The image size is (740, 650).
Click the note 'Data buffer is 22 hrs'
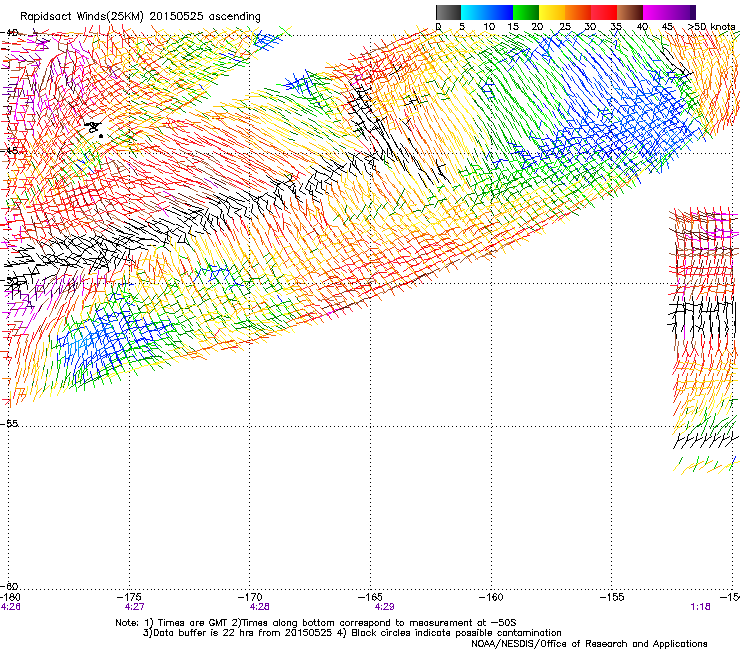tap(203, 633)
